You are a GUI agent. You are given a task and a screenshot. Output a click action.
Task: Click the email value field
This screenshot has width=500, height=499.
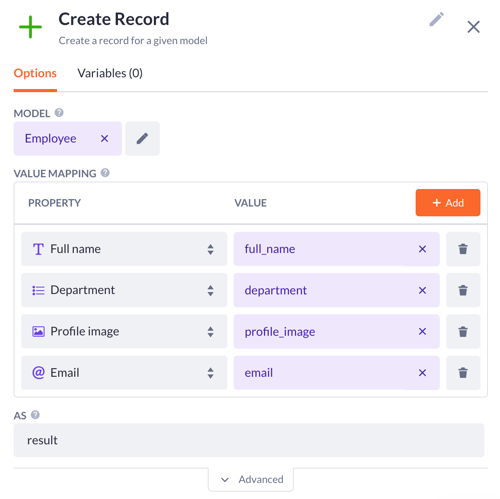(336, 373)
